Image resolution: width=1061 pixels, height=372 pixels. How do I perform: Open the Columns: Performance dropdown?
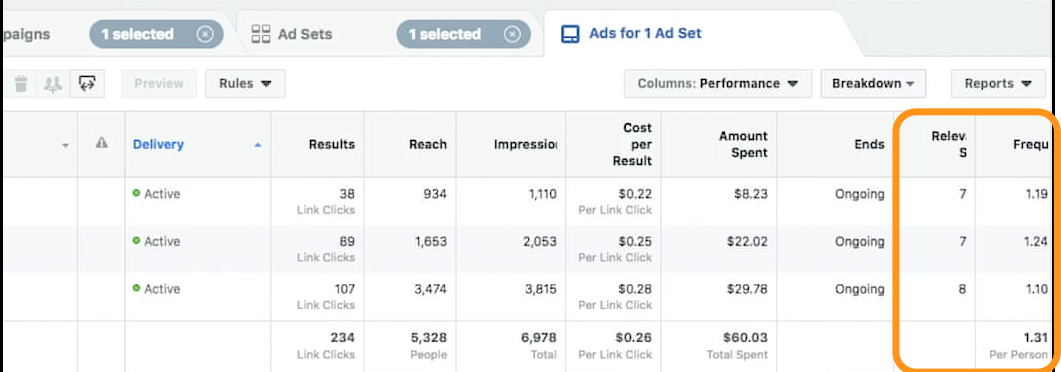718,84
